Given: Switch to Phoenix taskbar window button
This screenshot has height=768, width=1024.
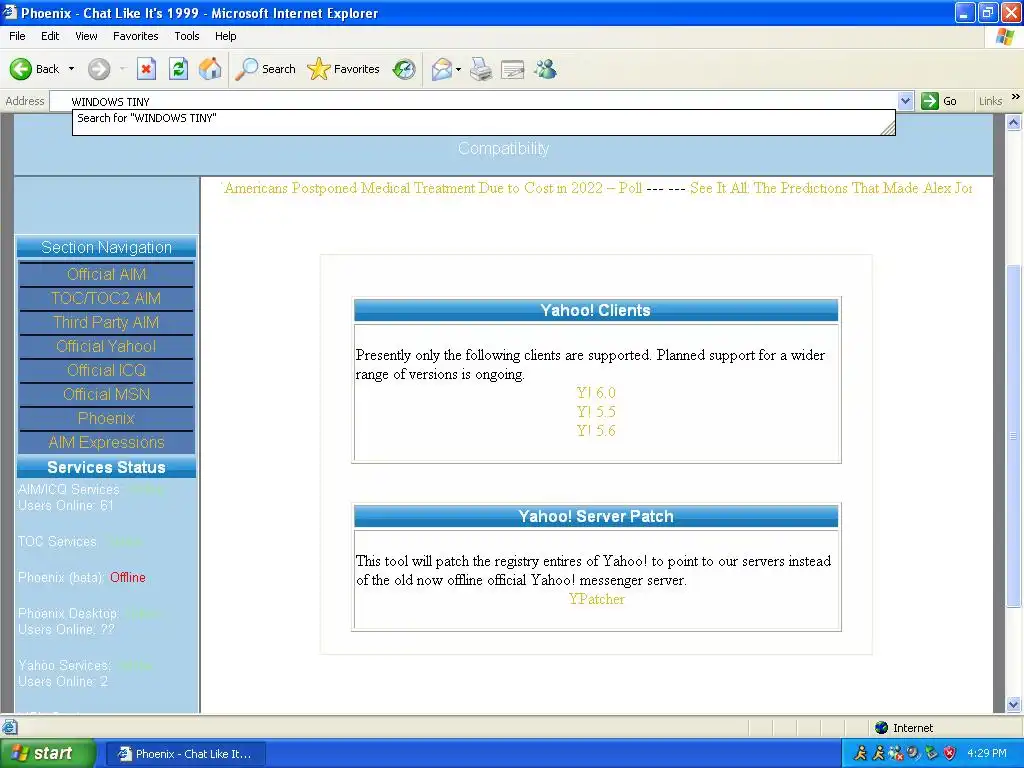Looking at the screenshot, I should 185,754.
